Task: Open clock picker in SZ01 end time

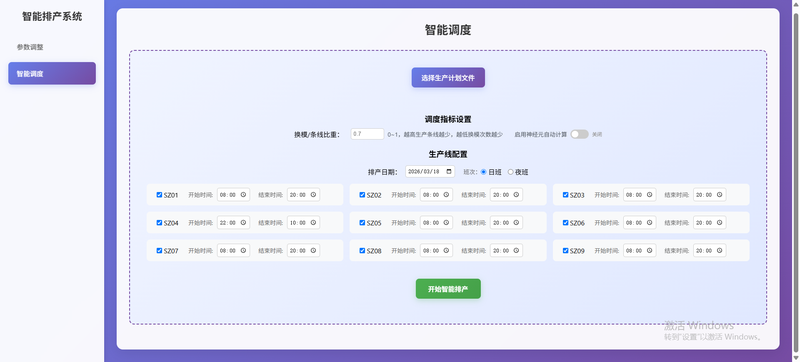Action: (313, 195)
